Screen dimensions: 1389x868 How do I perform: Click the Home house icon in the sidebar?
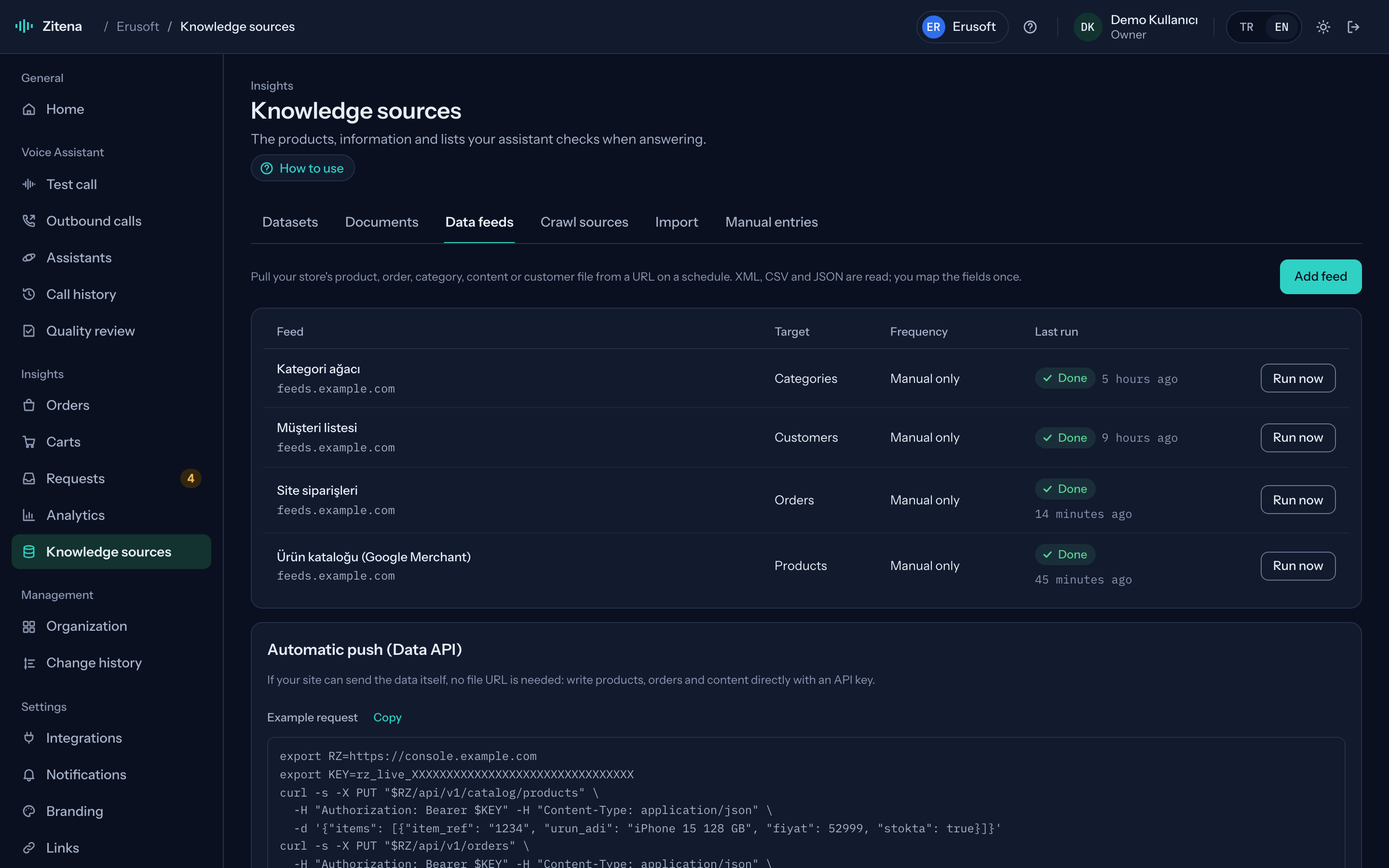(x=29, y=109)
